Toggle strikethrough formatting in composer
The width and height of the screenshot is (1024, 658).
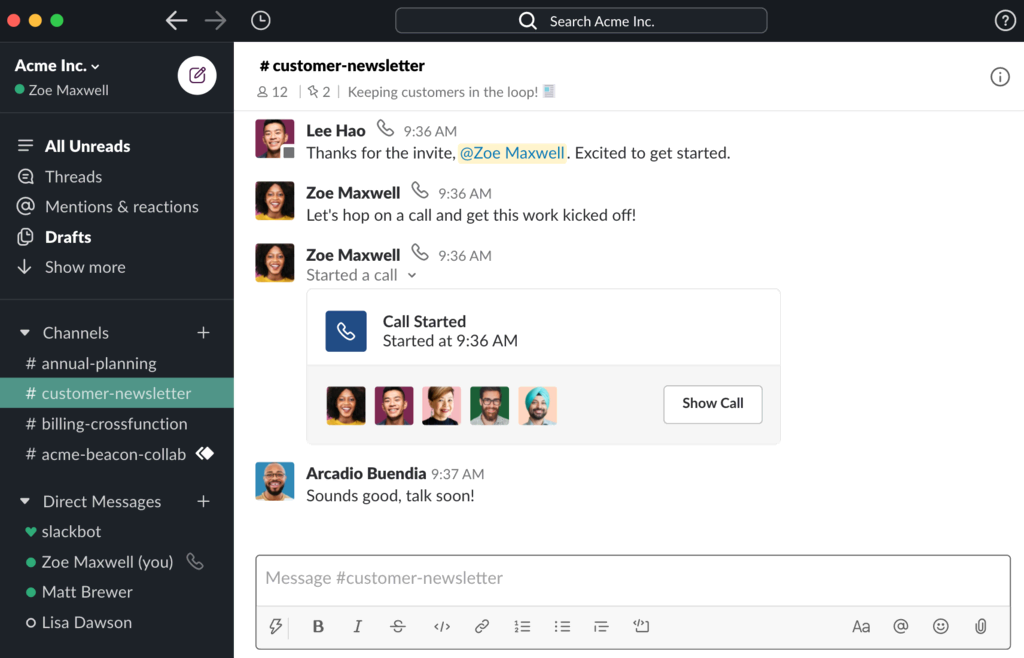[x=398, y=626]
